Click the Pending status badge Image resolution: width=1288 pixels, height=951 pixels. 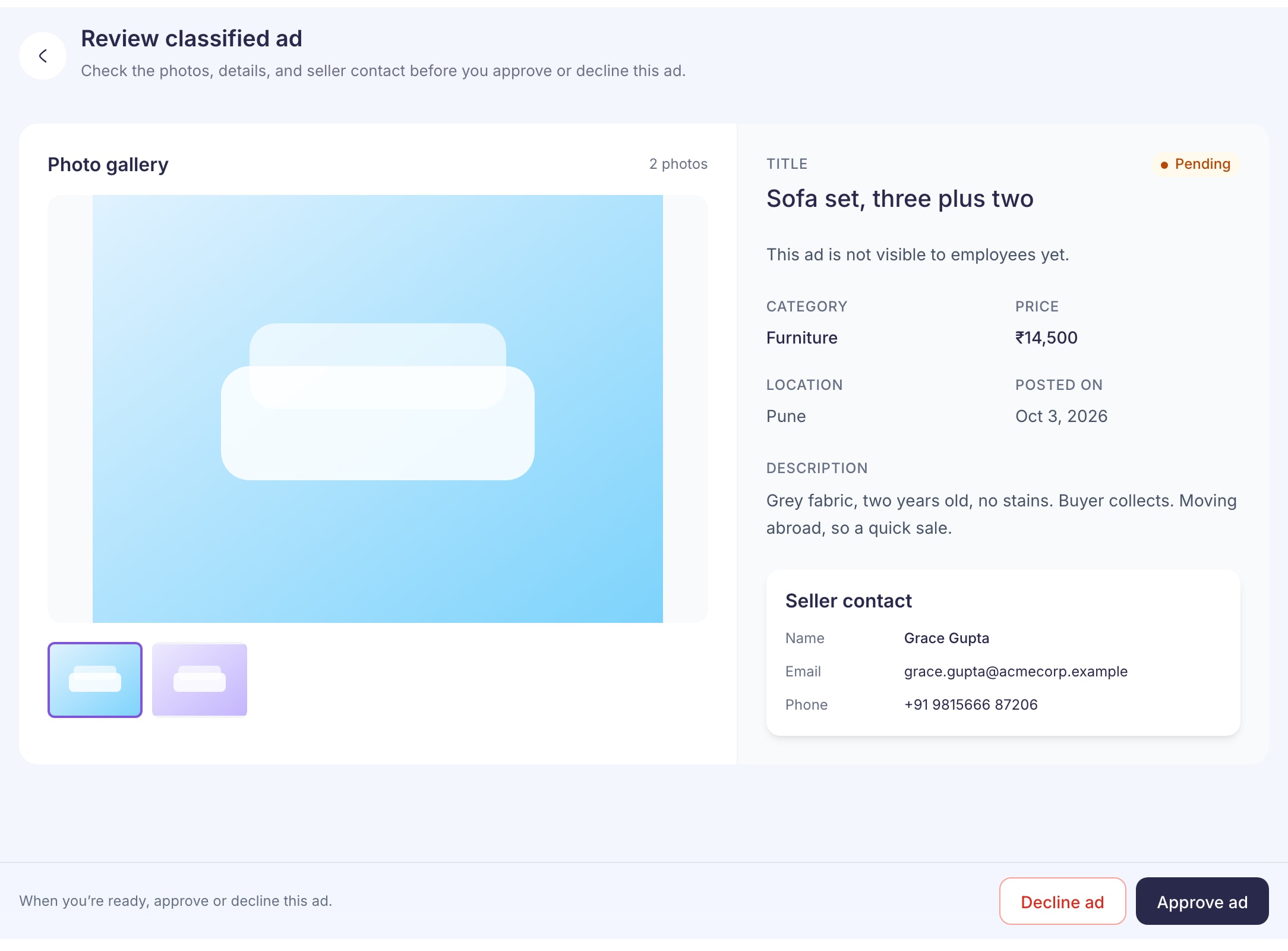tap(1195, 164)
